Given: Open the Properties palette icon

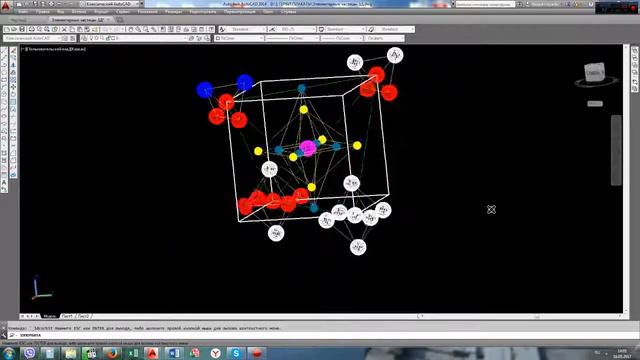Looking at the screenshot, I should 163,29.
